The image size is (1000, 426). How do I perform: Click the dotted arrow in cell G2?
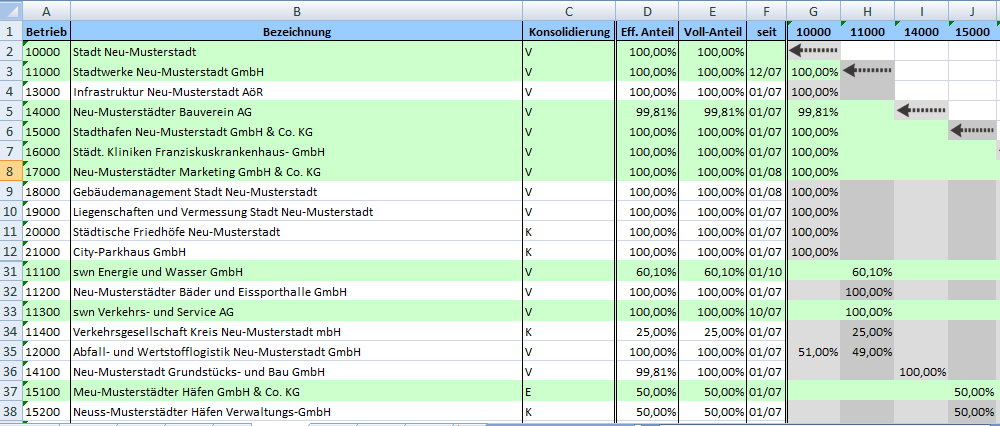[x=812, y=51]
